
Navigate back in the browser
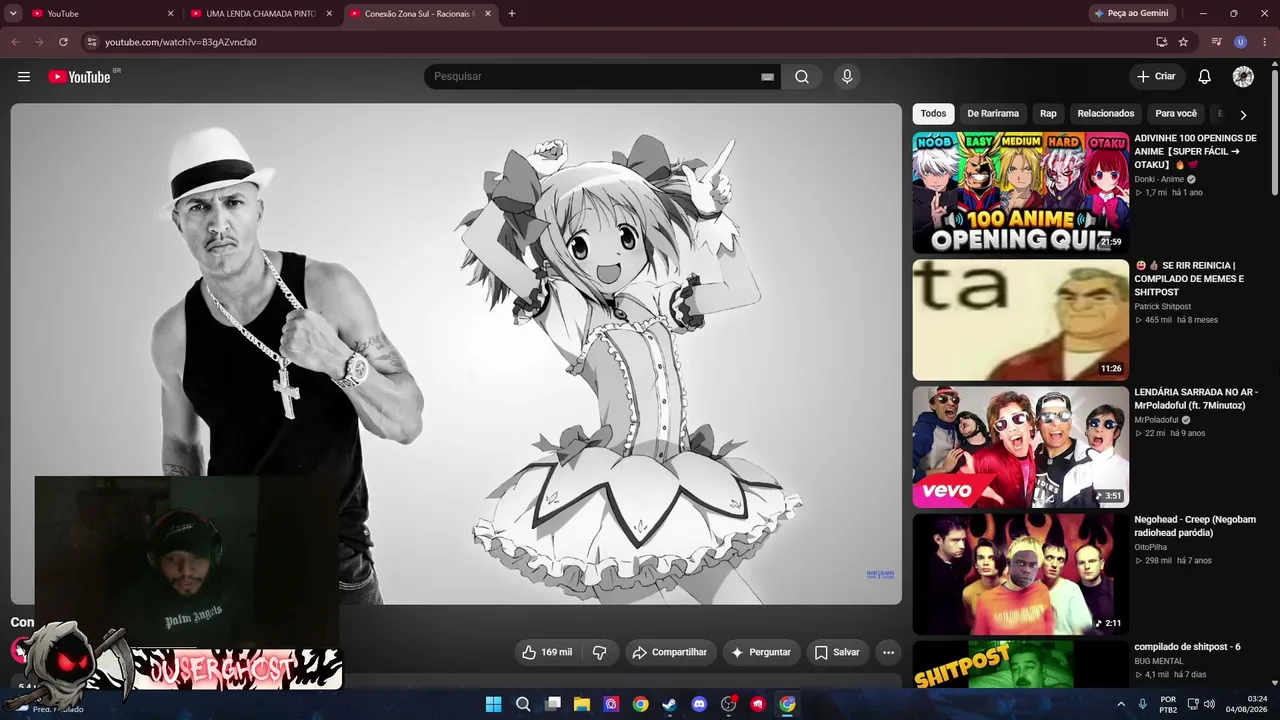[15, 42]
